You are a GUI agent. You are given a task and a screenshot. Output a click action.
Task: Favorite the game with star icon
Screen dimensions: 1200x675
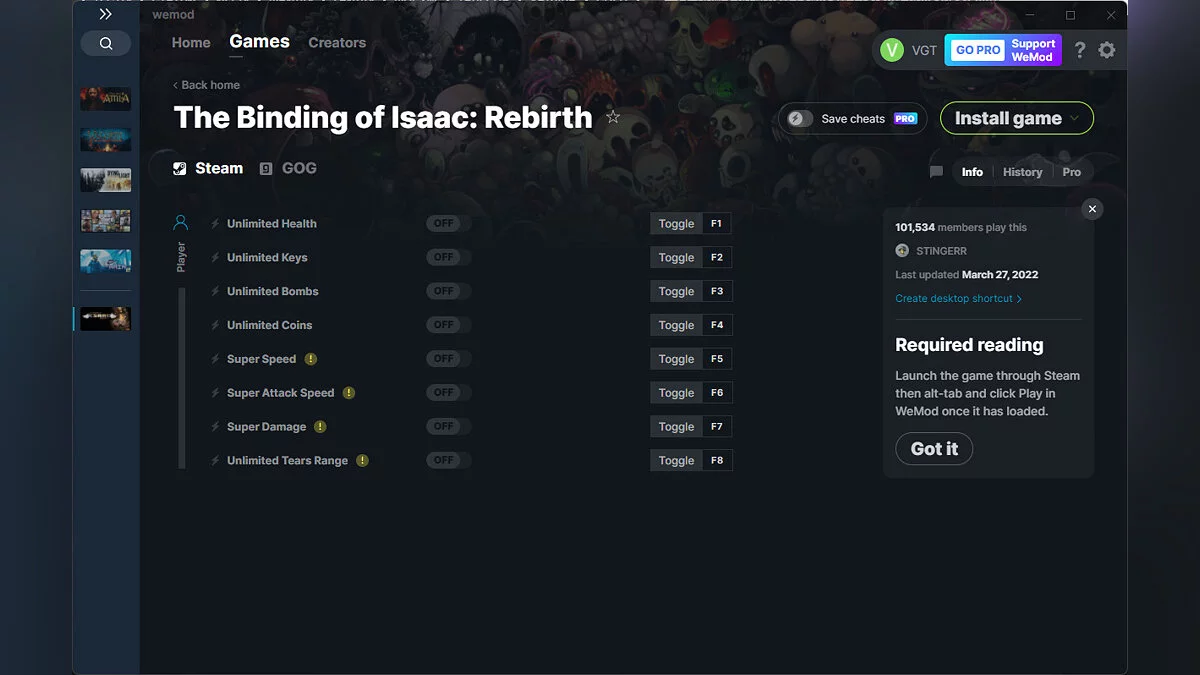(x=613, y=117)
